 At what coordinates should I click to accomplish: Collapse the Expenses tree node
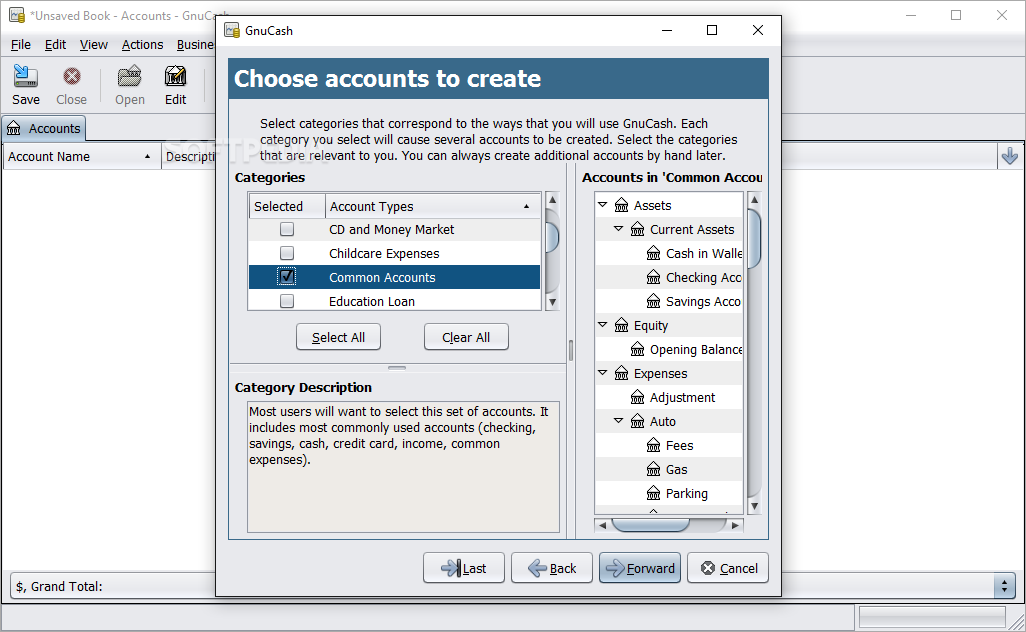coord(603,373)
